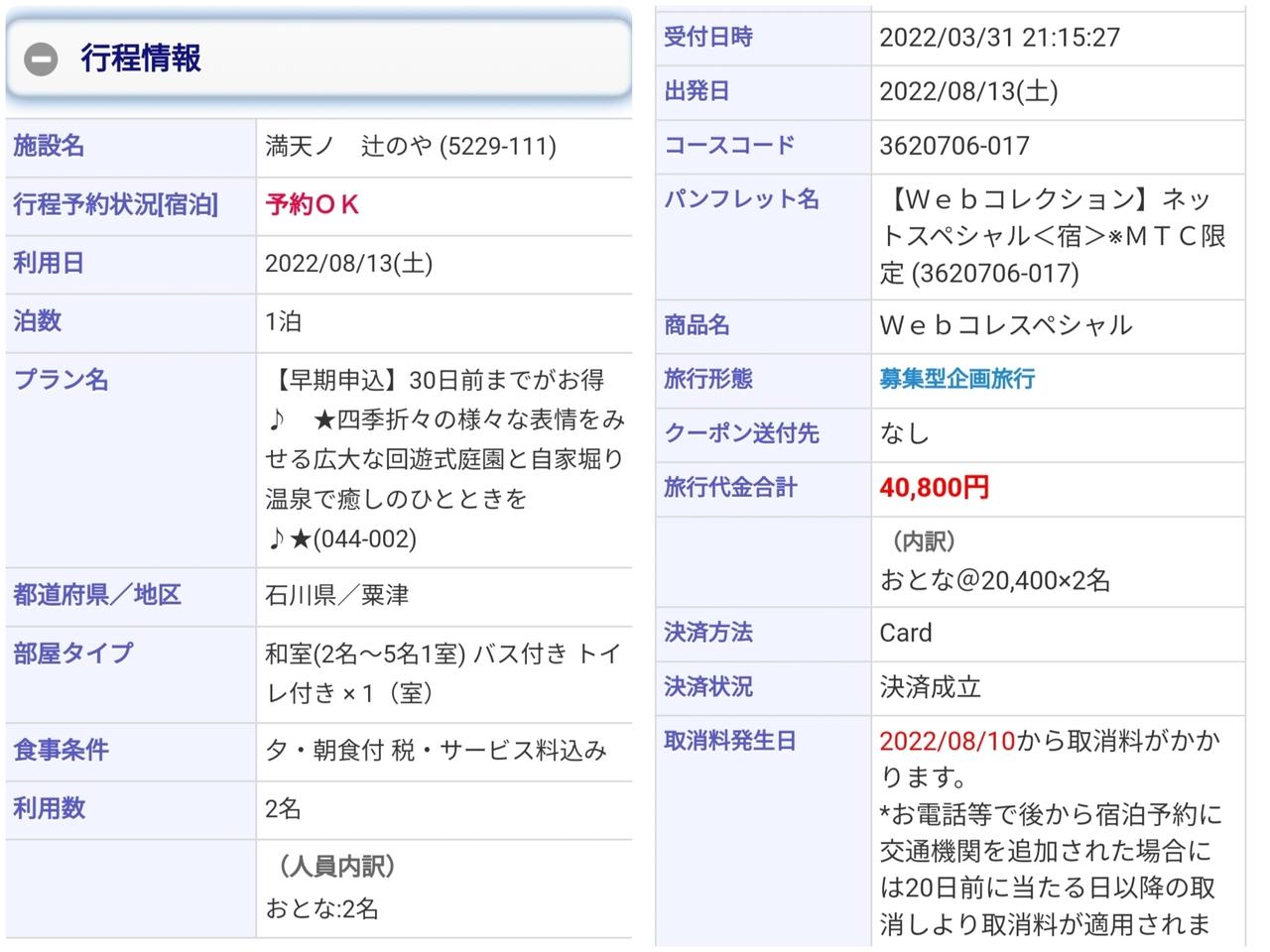1270x952 pixels.
Task: Click the 決済方法 Card value
Action: click(906, 633)
